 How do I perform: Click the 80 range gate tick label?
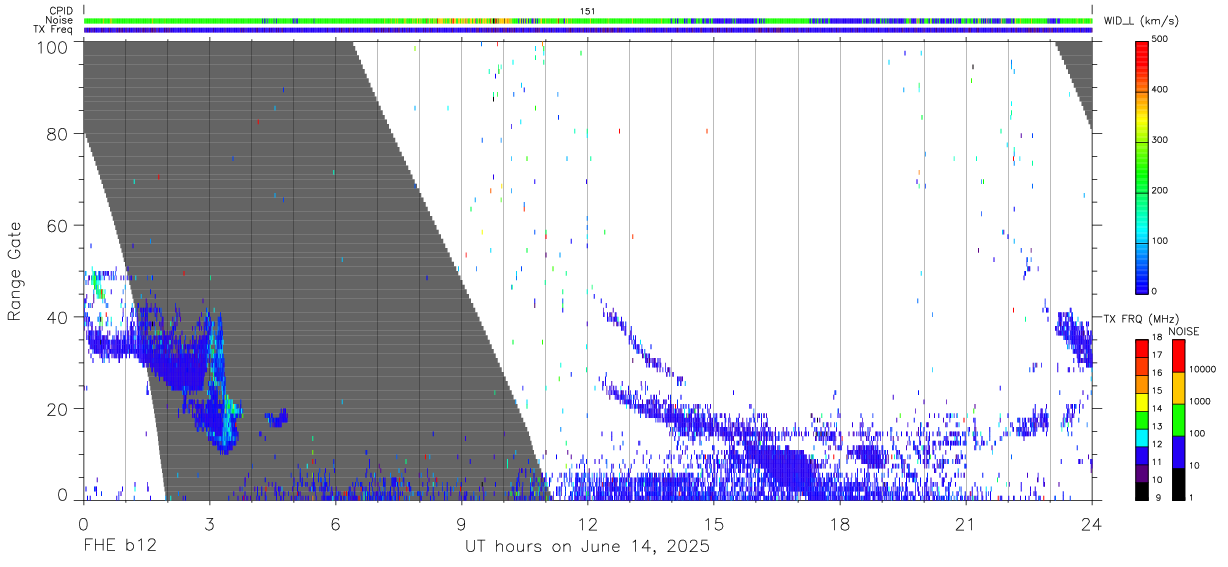pyautogui.click(x=58, y=133)
